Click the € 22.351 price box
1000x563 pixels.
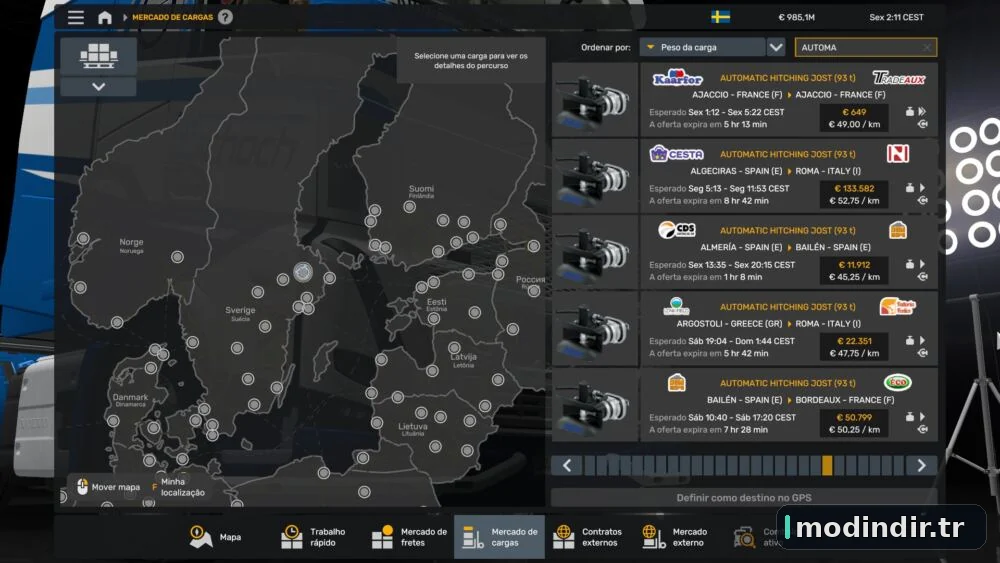coord(854,347)
